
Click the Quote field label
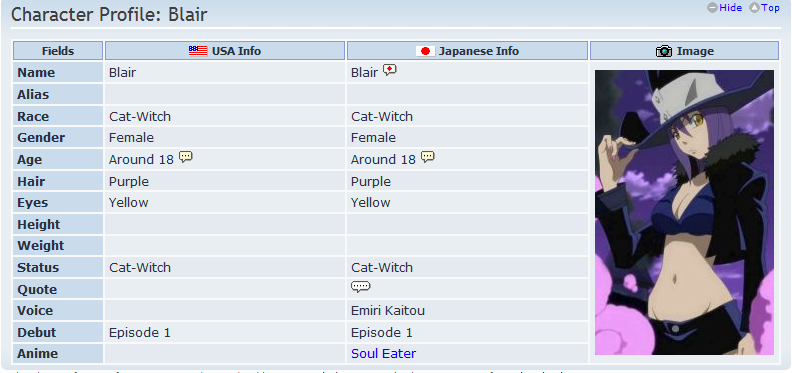tap(37, 290)
